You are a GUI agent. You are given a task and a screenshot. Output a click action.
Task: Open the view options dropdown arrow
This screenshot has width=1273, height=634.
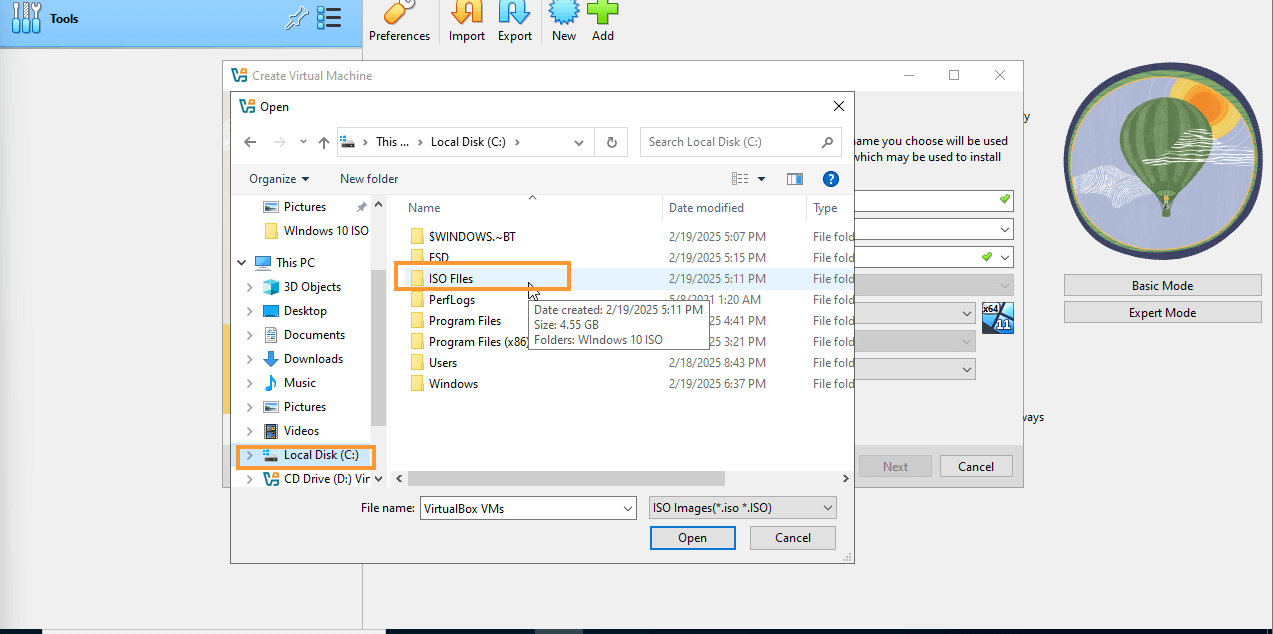click(762, 179)
